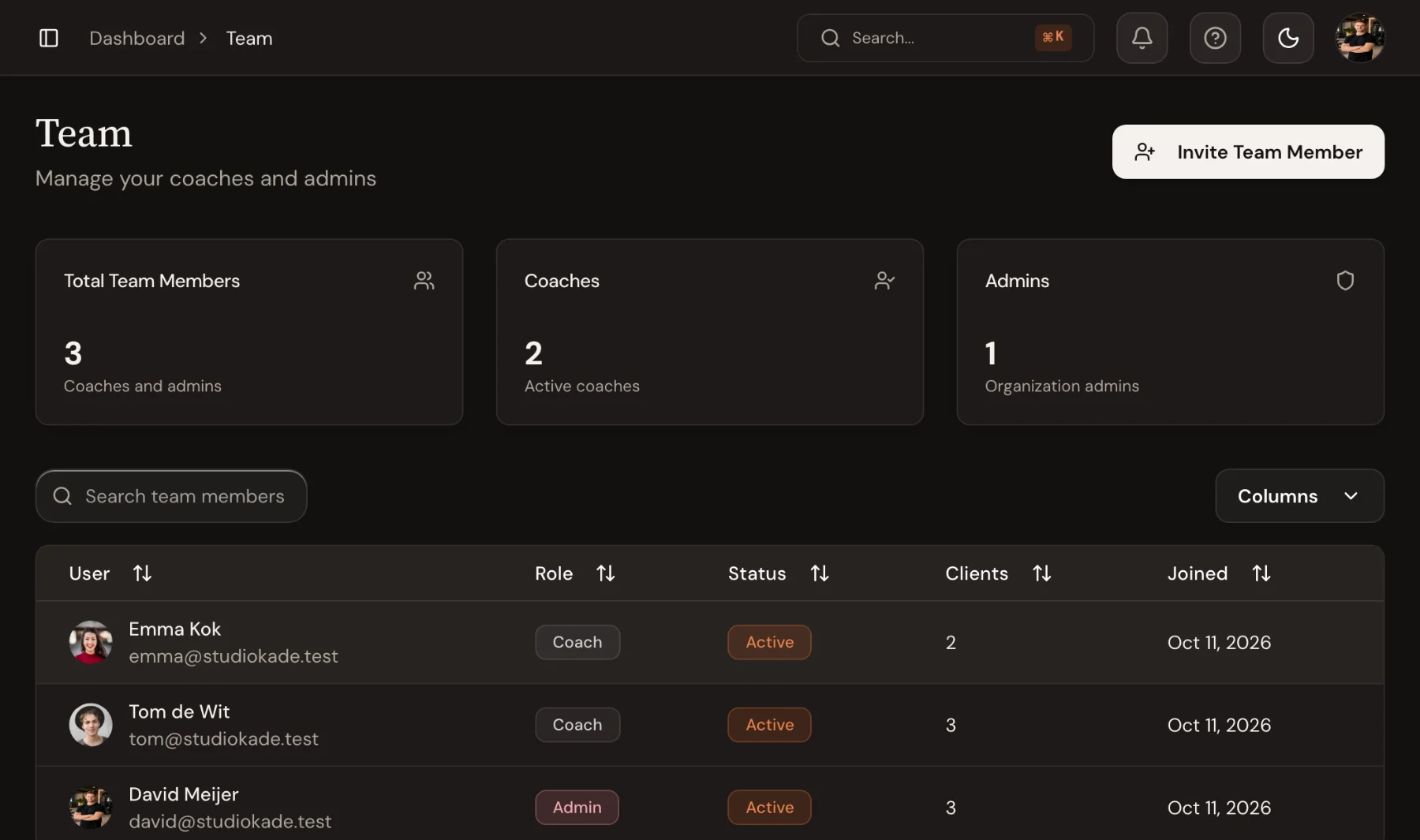Select the Team breadcrumb

tap(249, 38)
